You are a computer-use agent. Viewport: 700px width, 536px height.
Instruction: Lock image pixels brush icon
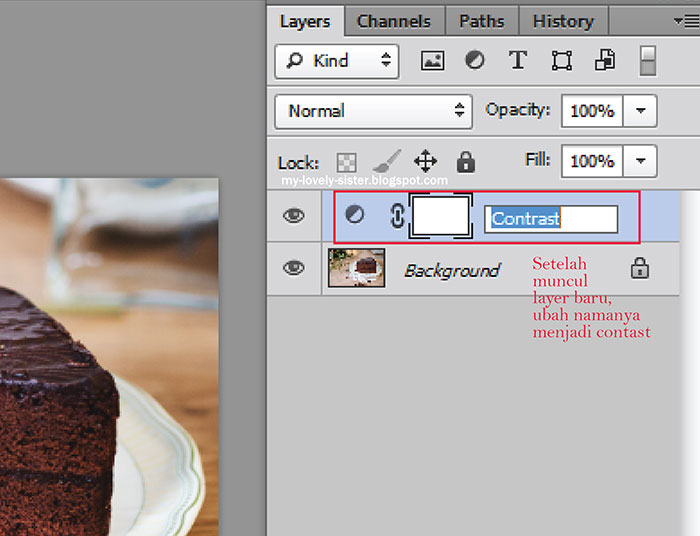(387, 161)
